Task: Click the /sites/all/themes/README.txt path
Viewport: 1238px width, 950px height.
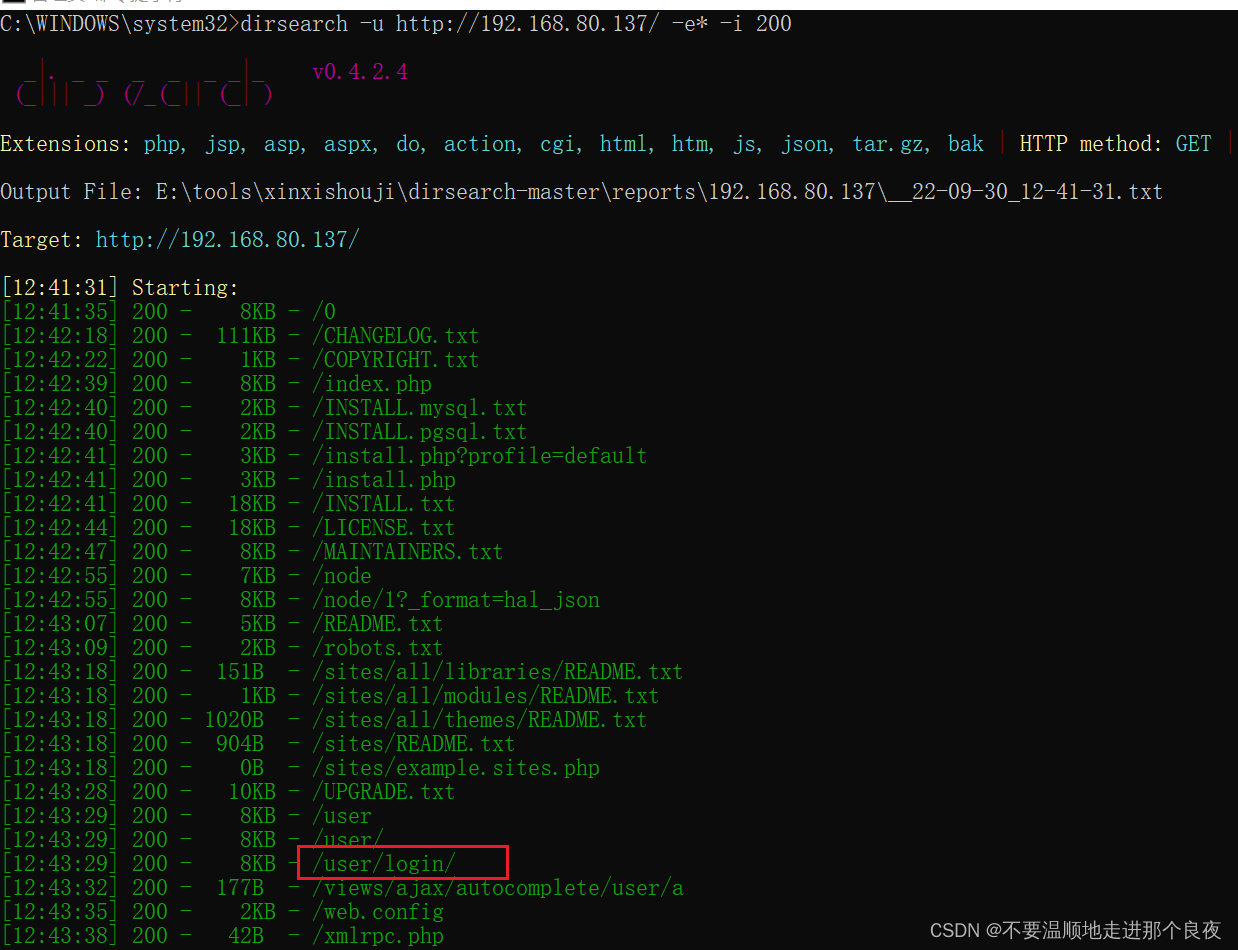Action: [x=480, y=720]
